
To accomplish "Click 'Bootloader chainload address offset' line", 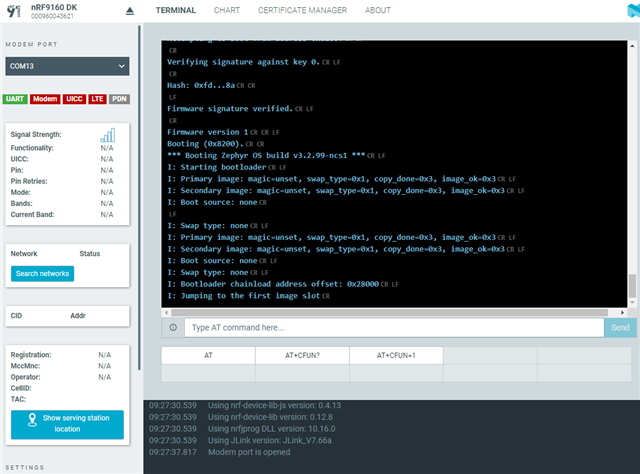I will [x=273, y=284].
